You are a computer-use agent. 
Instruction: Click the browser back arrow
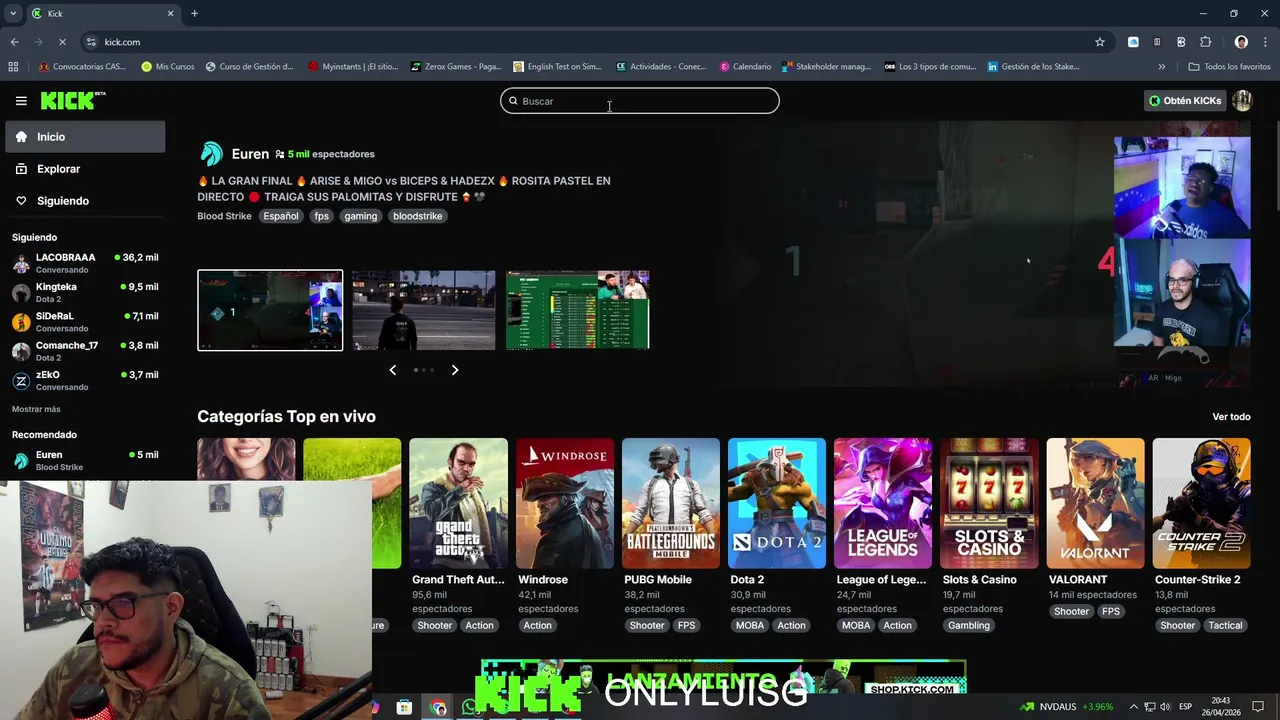coord(15,42)
